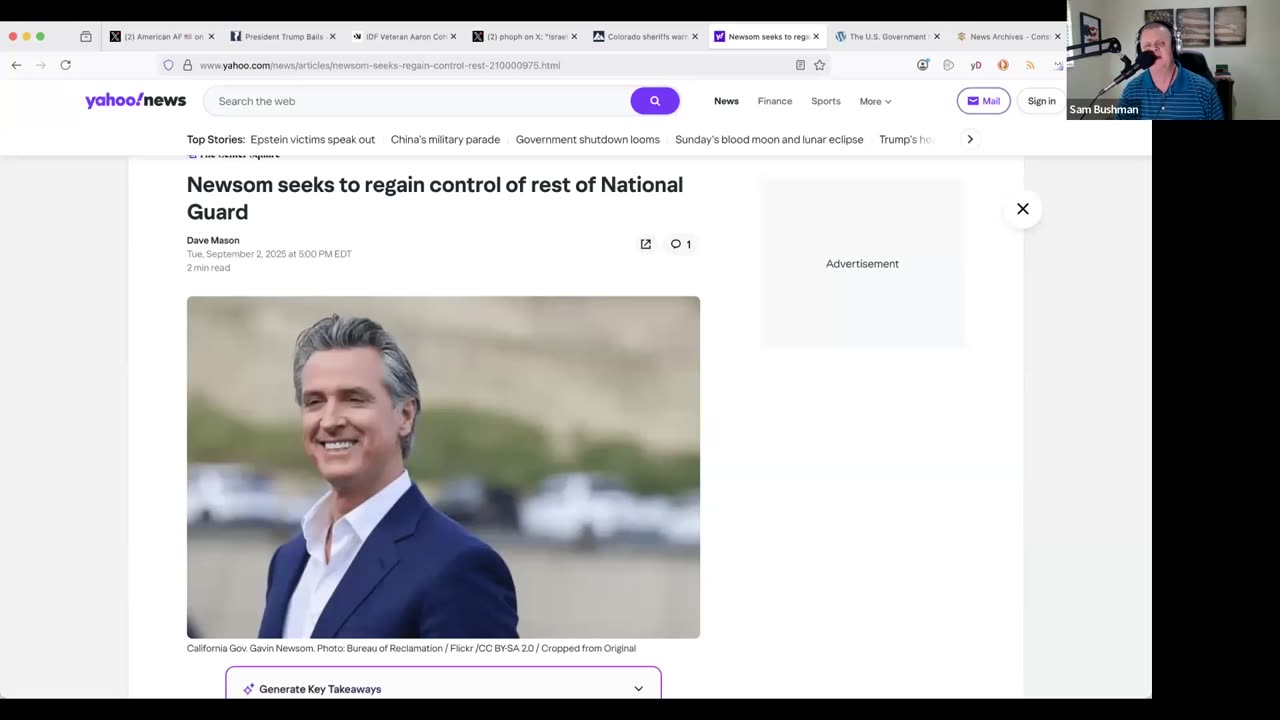1280x720 pixels.
Task: Close the 'American AF' X tab
Action: (x=211, y=37)
